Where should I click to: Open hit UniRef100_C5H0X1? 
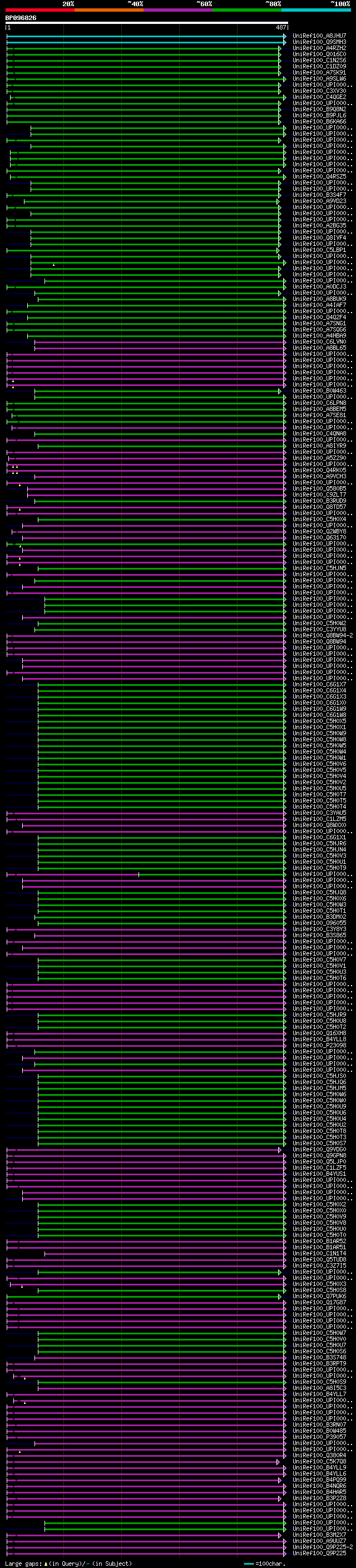[319, 728]
